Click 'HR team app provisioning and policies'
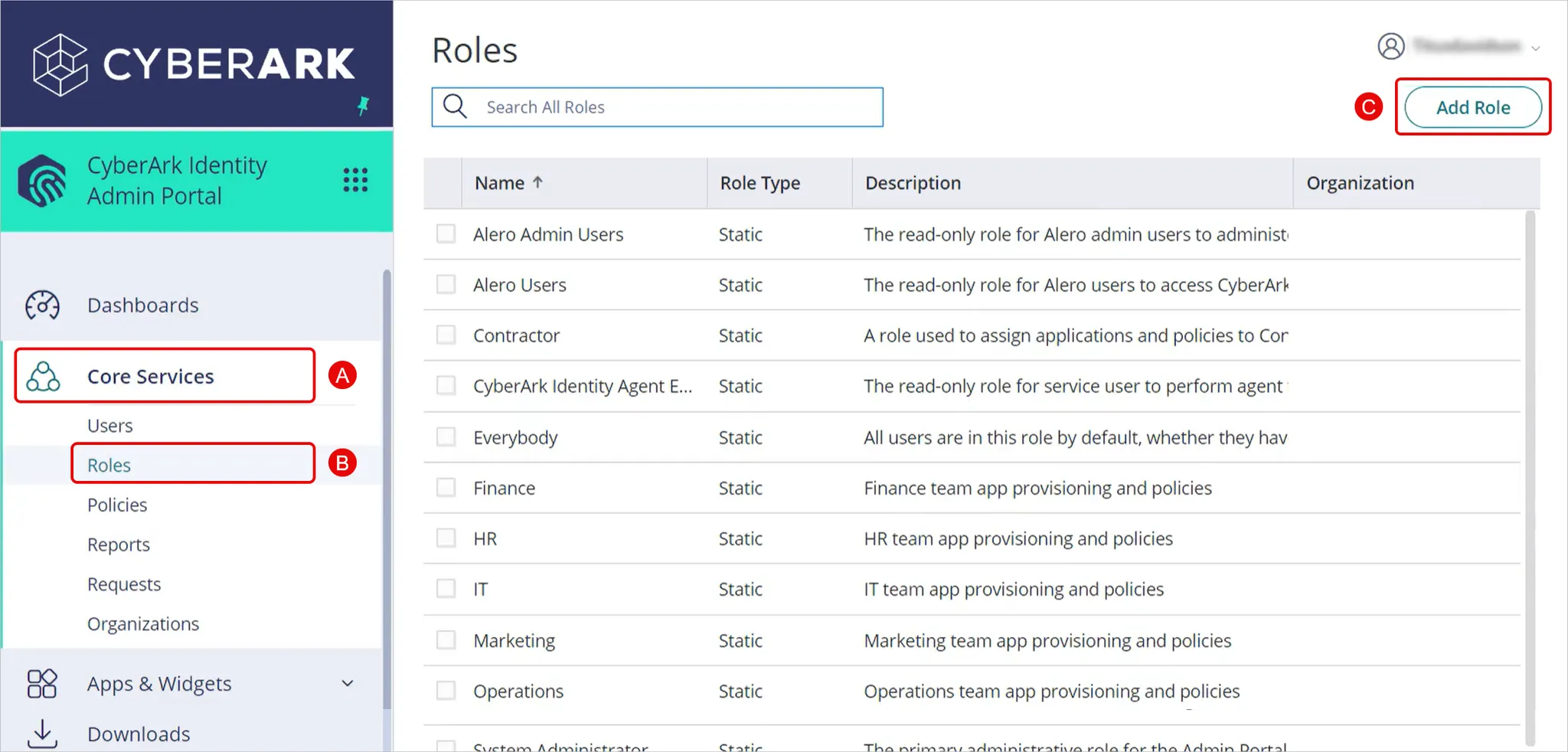The width and height of the screenshot is (1568, 752). [x=1018, y=538]
